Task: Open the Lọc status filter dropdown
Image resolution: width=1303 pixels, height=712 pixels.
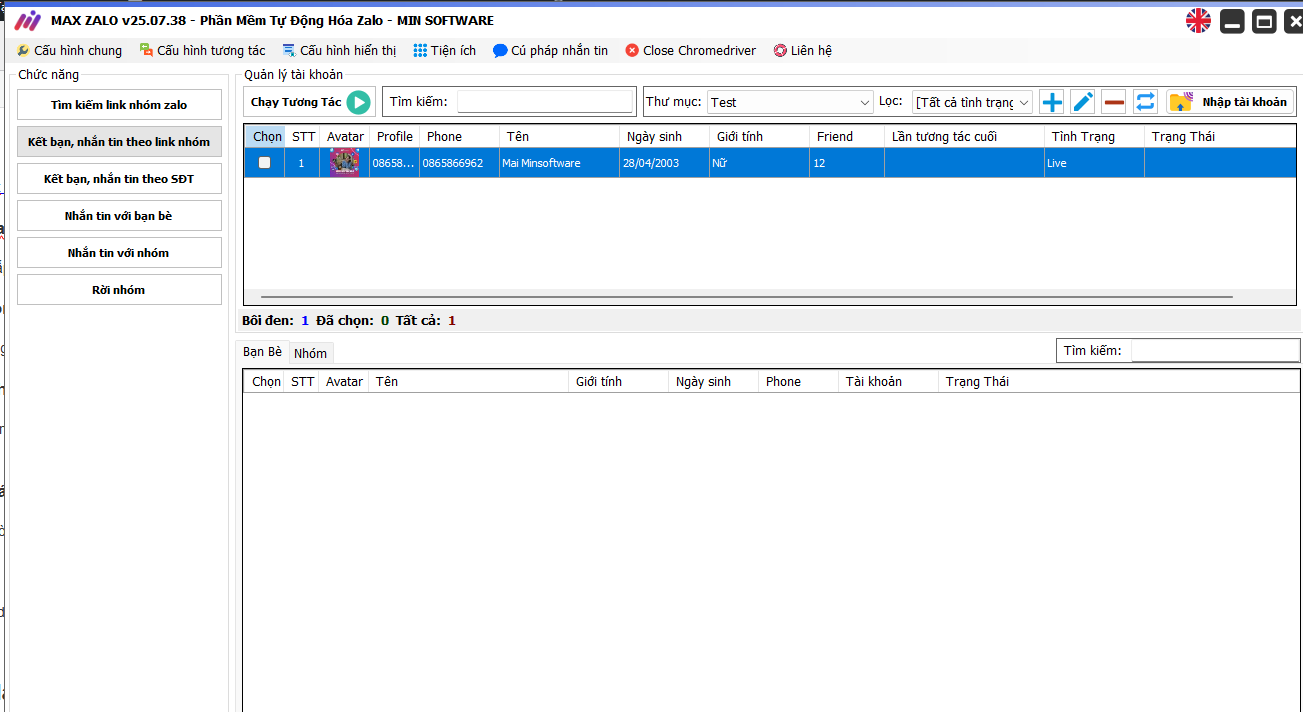Action: point(1024,102)
